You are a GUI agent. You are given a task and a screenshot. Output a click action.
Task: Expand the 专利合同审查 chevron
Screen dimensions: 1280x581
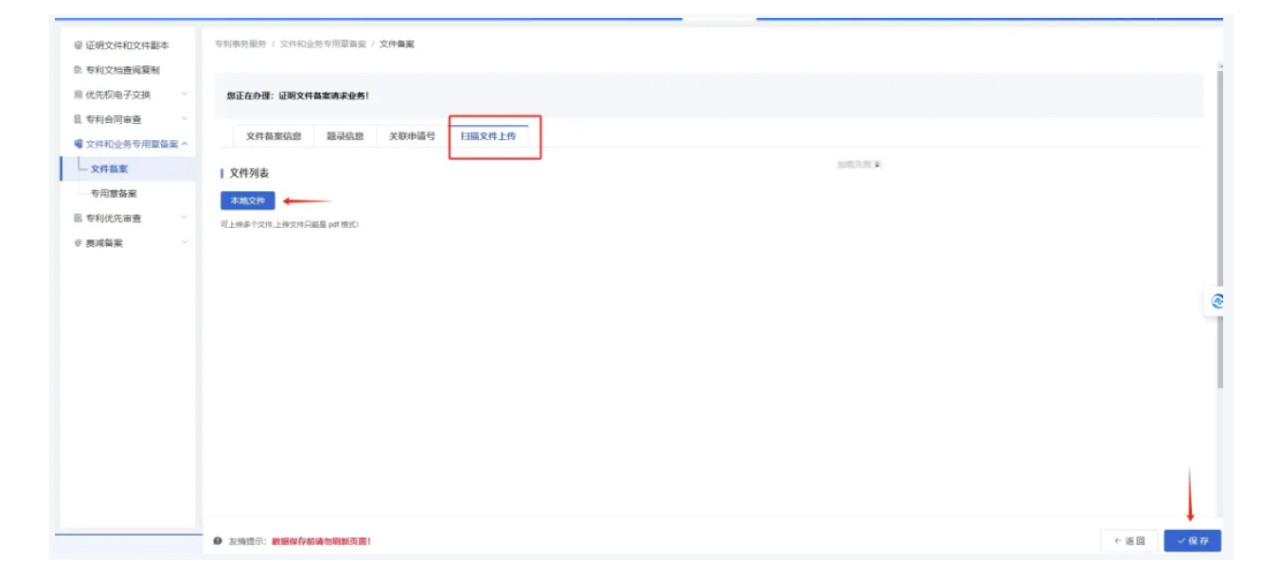click(184, 119)
